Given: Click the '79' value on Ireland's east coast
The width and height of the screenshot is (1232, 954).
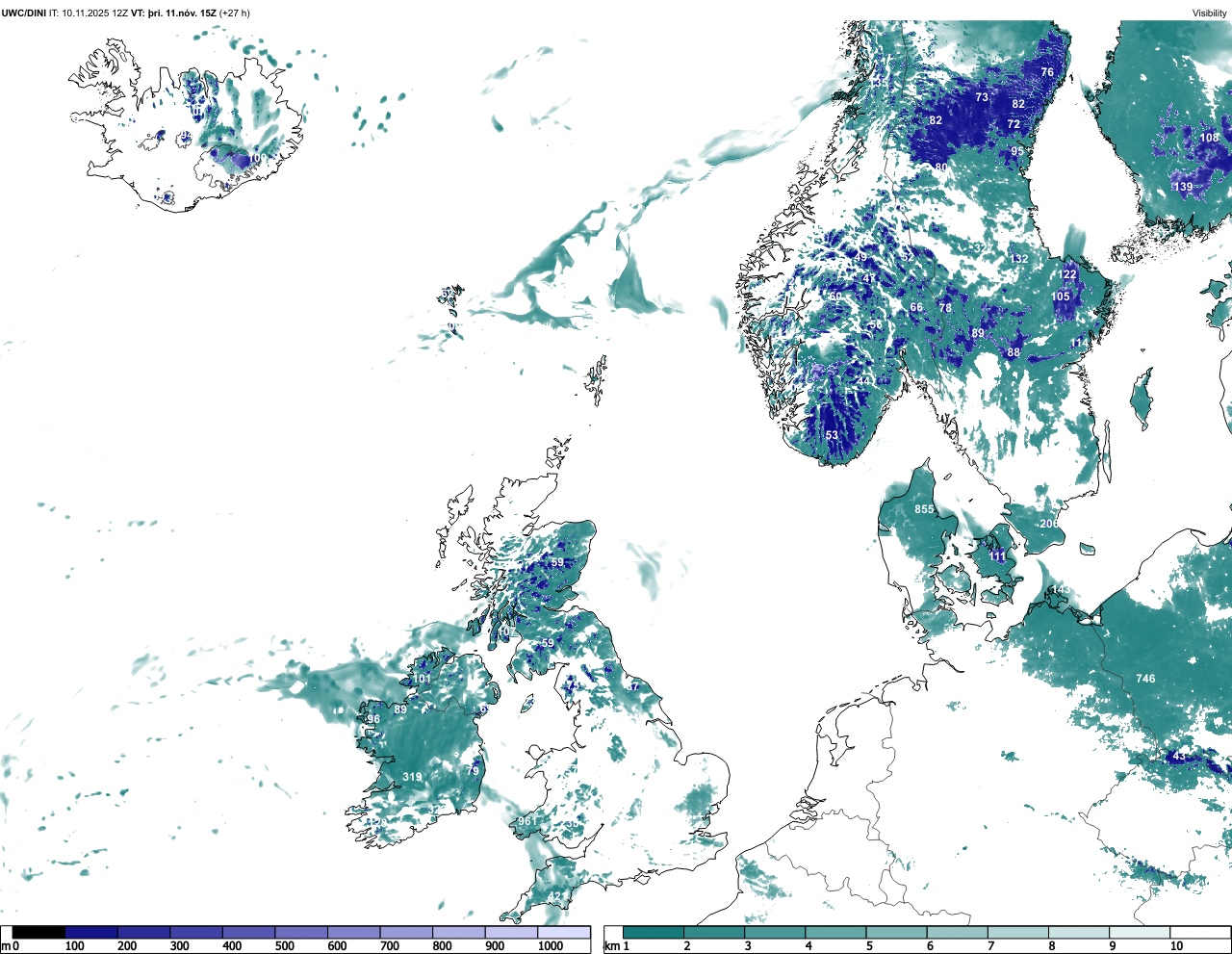Looking at the screenshot, I should tap(473, 771).
